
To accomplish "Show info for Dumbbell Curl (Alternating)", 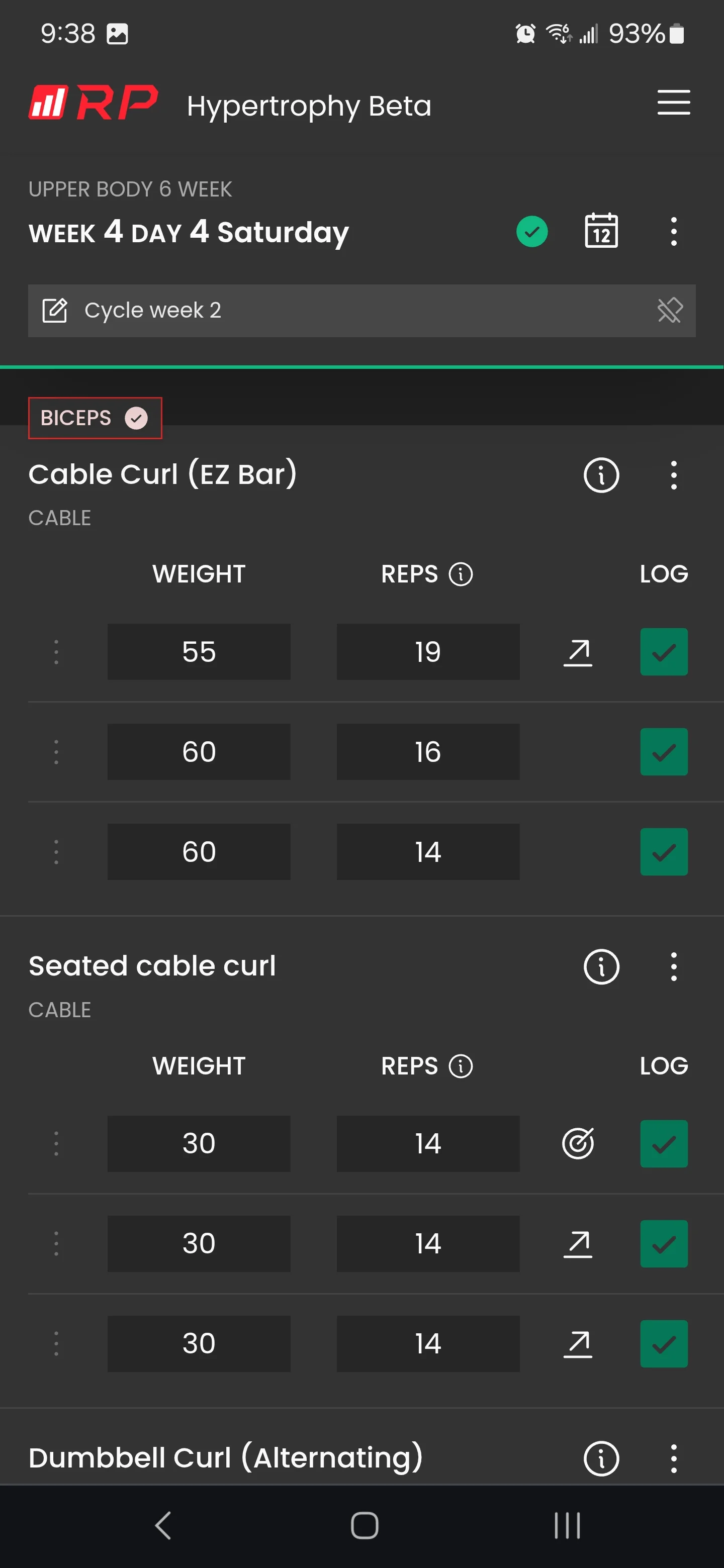I will 601,1458.
